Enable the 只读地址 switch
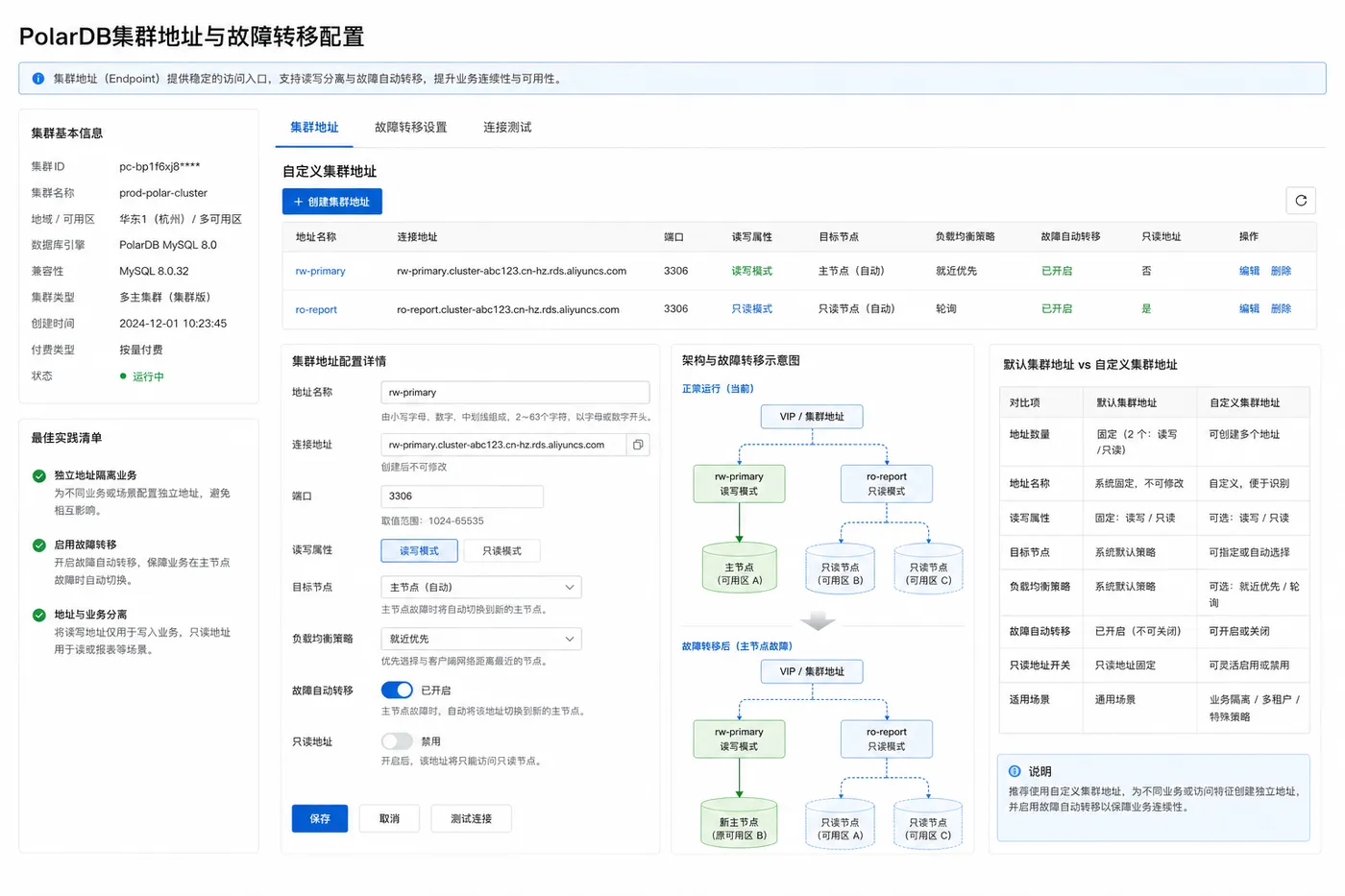Viewport: 1345px width, 896px height. tap(397, 741)
